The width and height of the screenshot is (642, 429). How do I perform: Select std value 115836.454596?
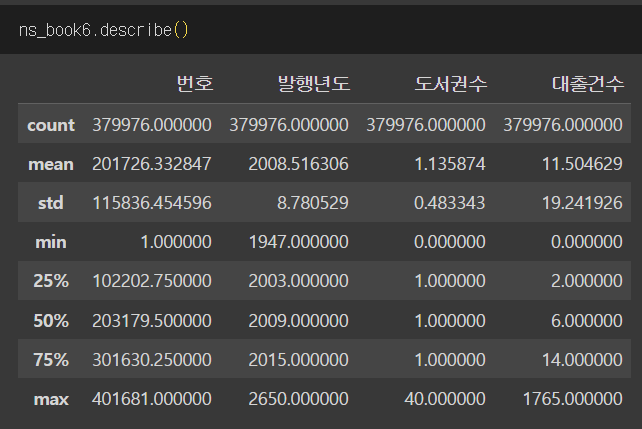point(151,203)
